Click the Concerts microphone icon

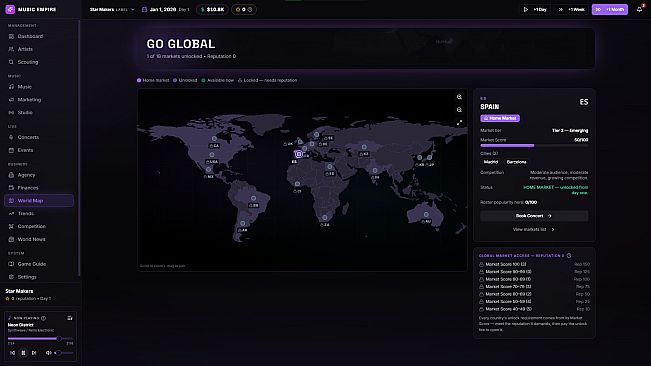(x=11, y=137)
